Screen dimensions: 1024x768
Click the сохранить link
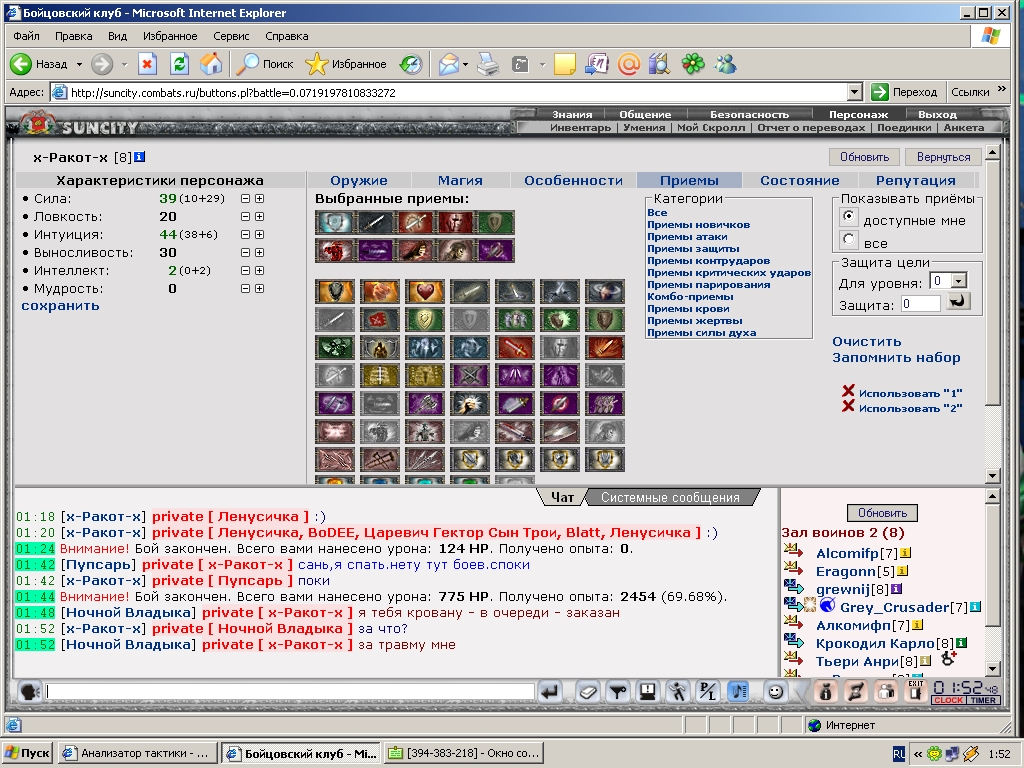click(60, 306)
